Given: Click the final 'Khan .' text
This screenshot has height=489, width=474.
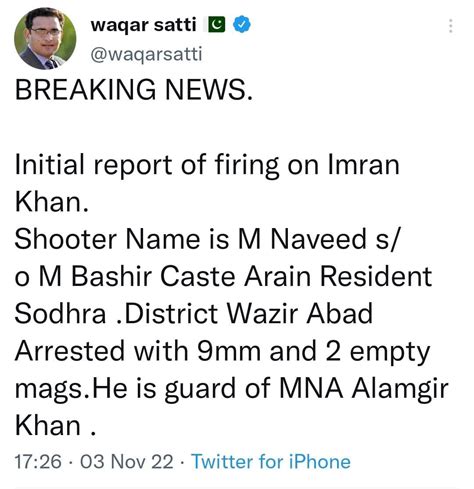Looking at the screenshot, I should coord(56,426).
